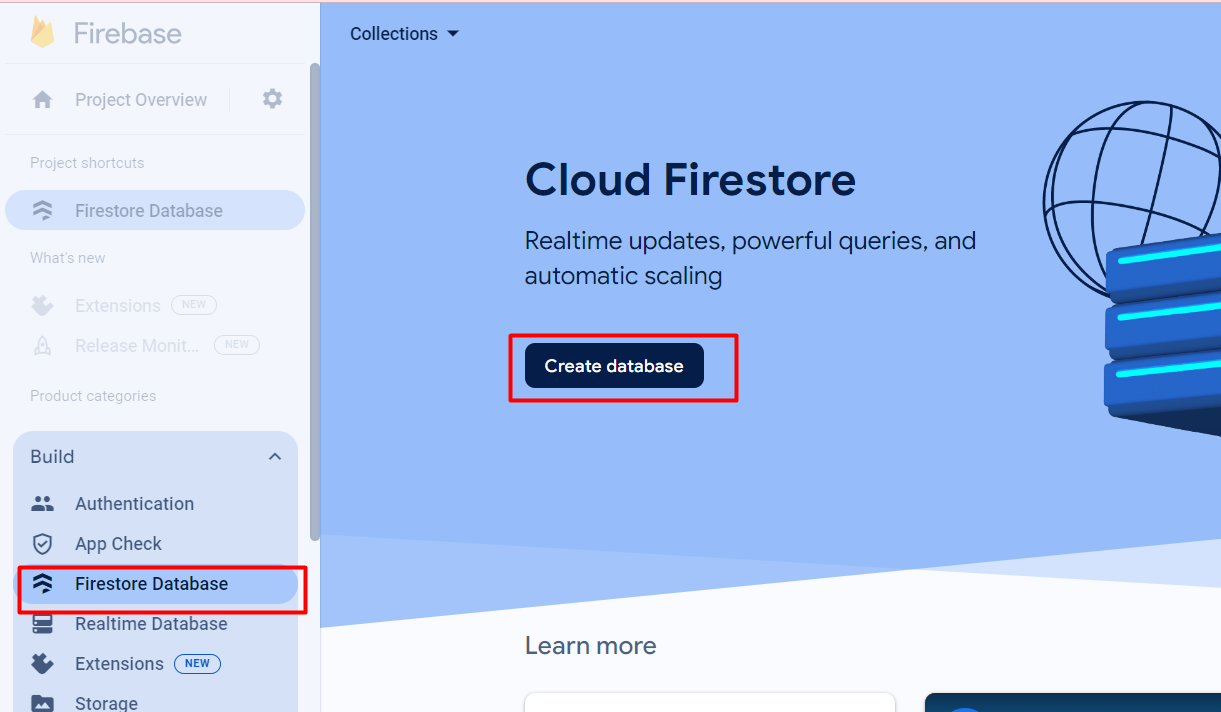Image resolution: width=1221 pixels, height=712 pixels.
Task: Open Project Overview home icon
Action: point(42,100)
